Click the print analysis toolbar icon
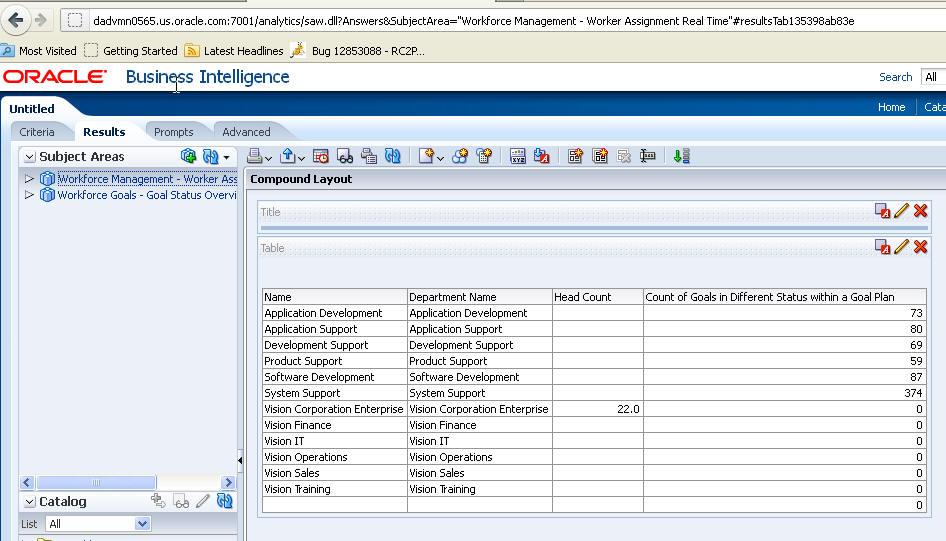Viewport: 946px width, 541px height. click(x=255, y=156)
